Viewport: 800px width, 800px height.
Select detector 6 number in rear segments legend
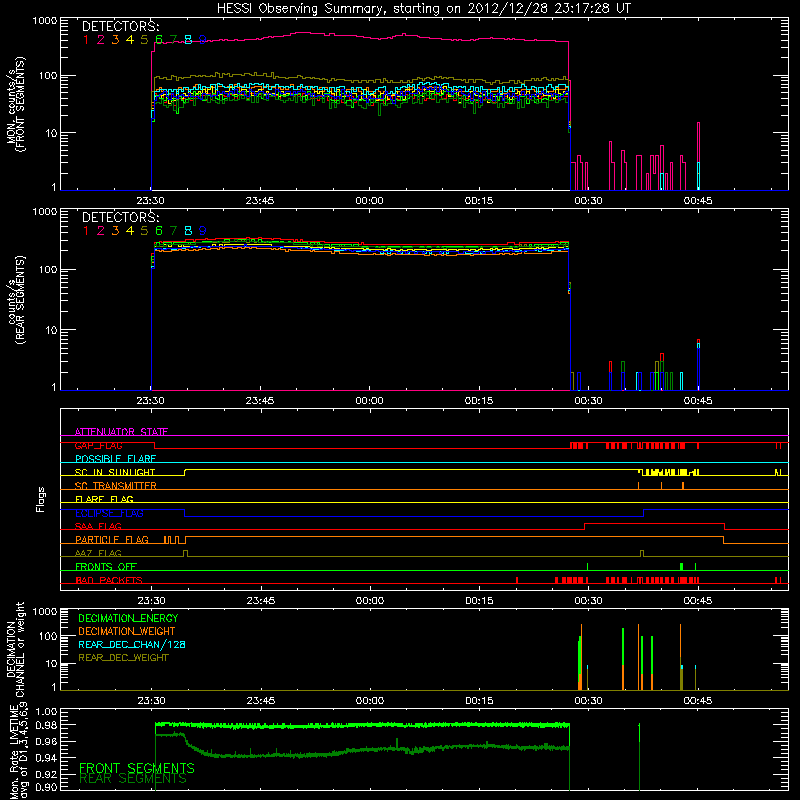click(x=159, y=231)
